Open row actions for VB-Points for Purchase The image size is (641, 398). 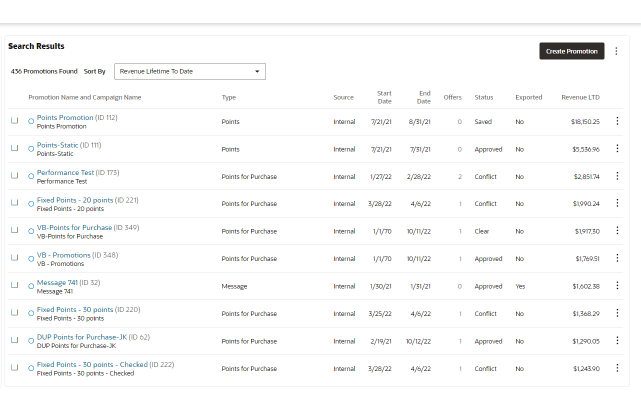click(617, 230)
